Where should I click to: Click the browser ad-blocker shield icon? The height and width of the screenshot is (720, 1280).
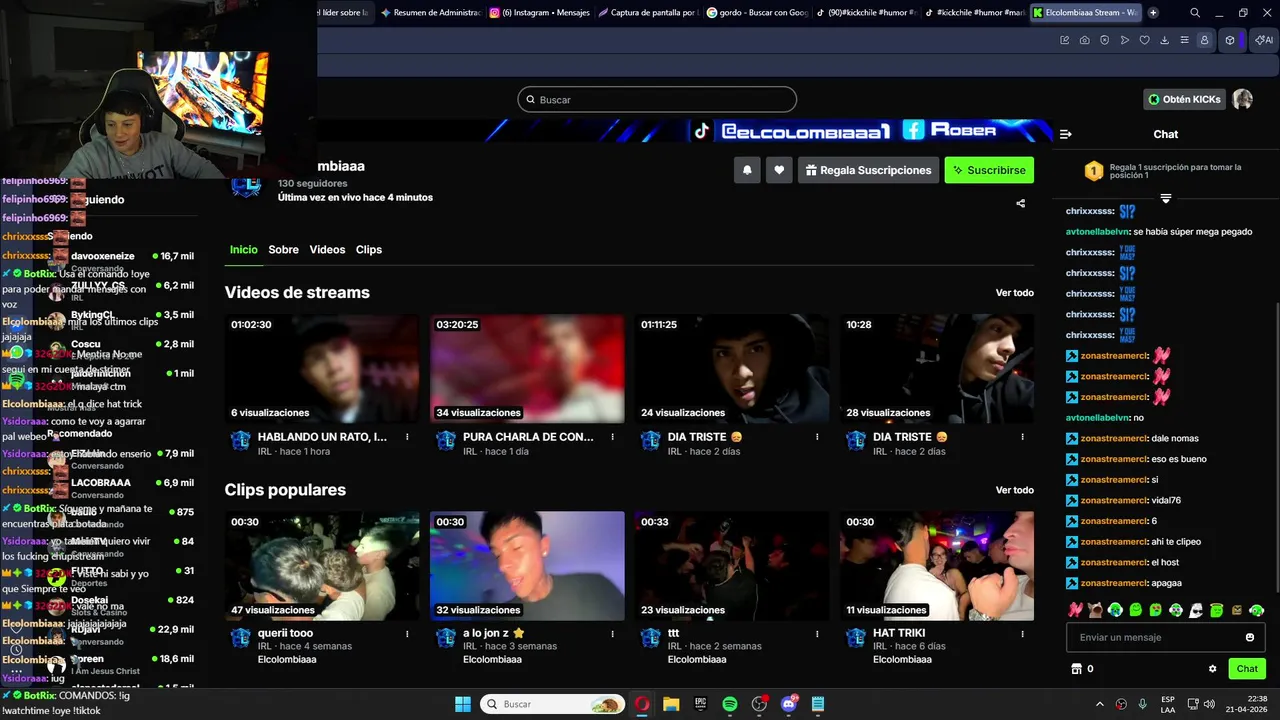tap(1104, 40)
